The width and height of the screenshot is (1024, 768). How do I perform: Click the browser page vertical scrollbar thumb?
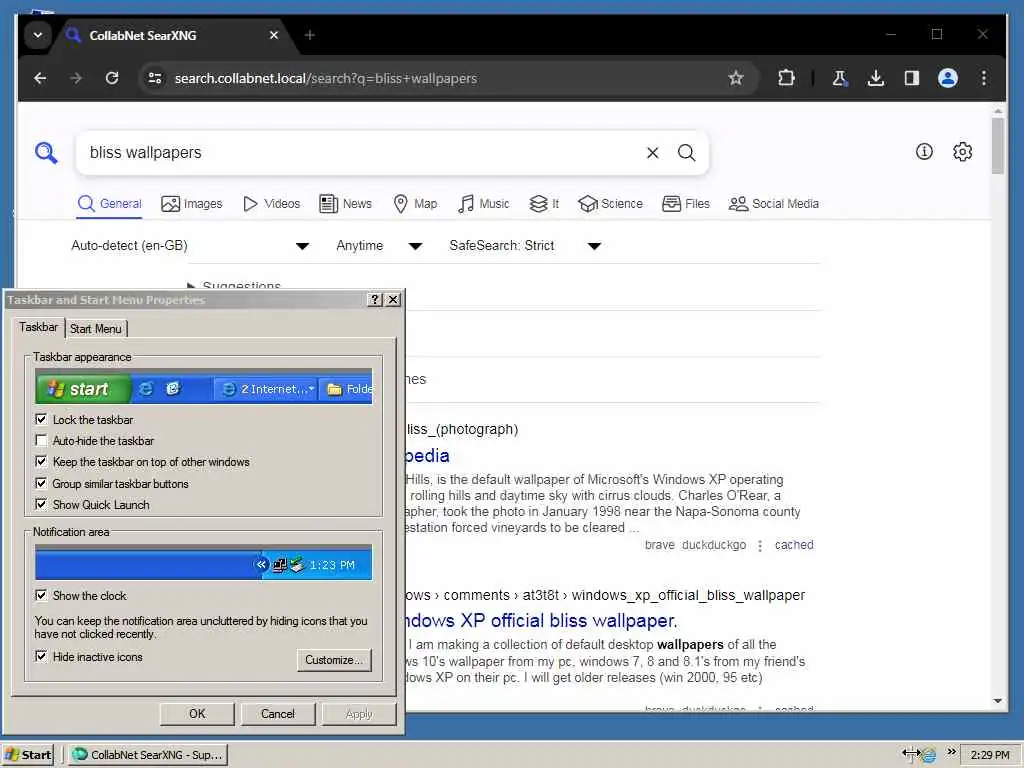[997, 145]
